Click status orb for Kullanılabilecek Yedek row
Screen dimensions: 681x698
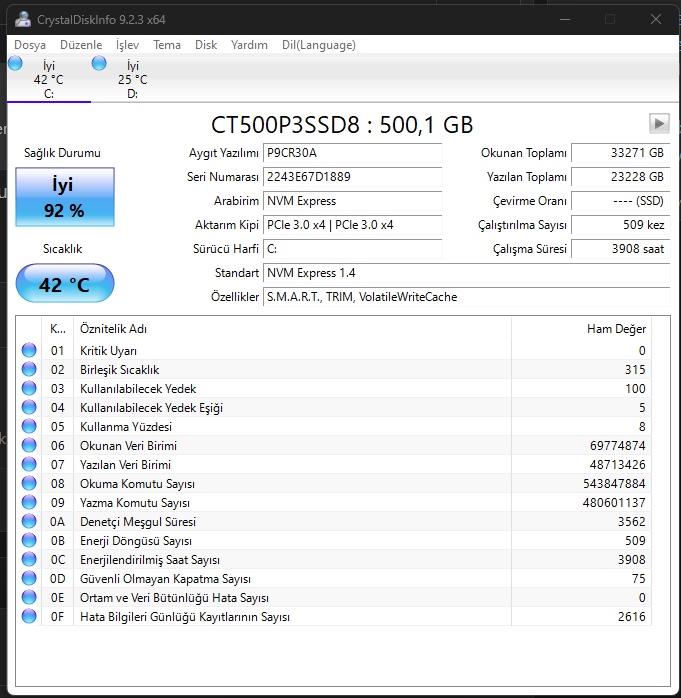pyautogui.click(x=29, y=389)
